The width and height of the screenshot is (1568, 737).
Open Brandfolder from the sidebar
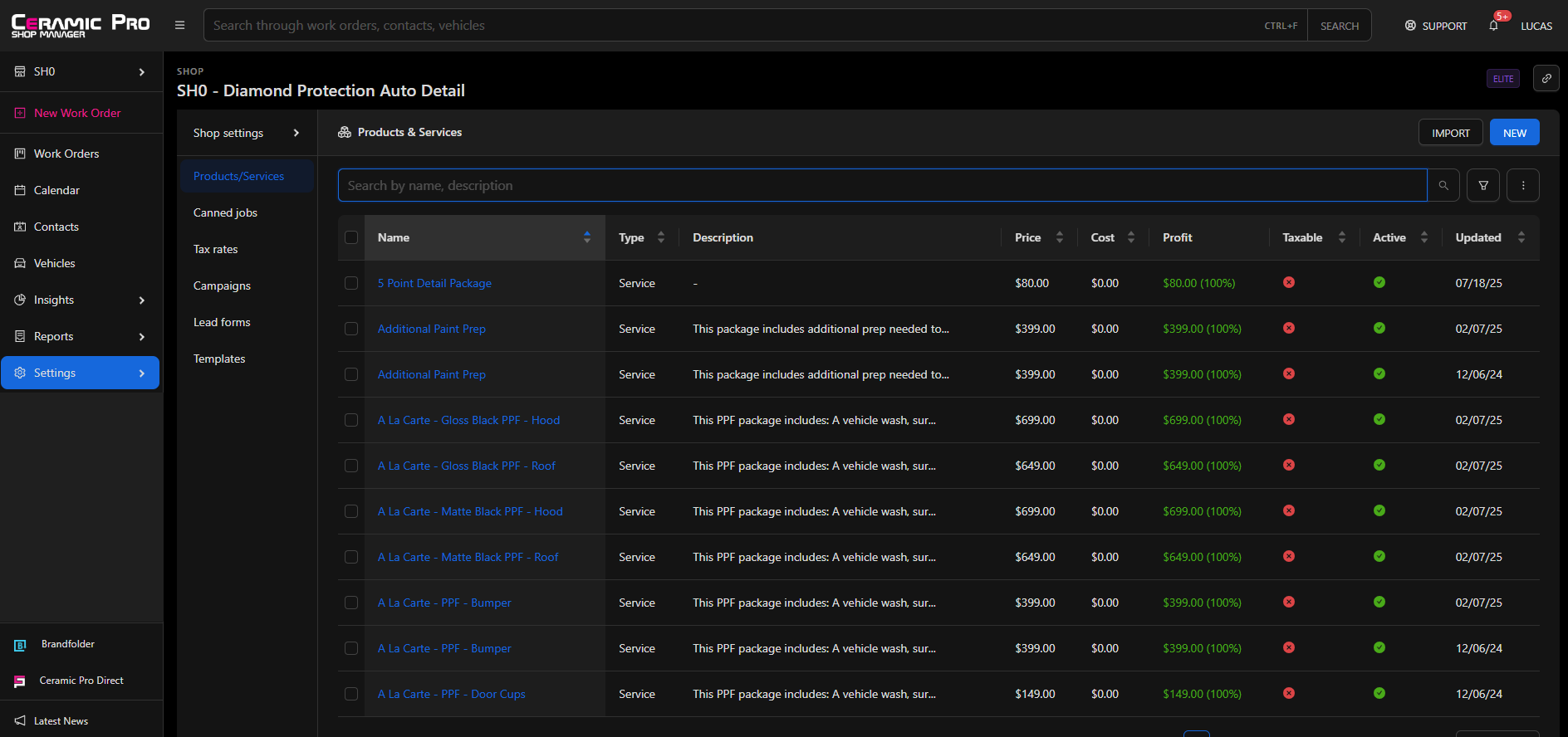[x=67, y=644]
